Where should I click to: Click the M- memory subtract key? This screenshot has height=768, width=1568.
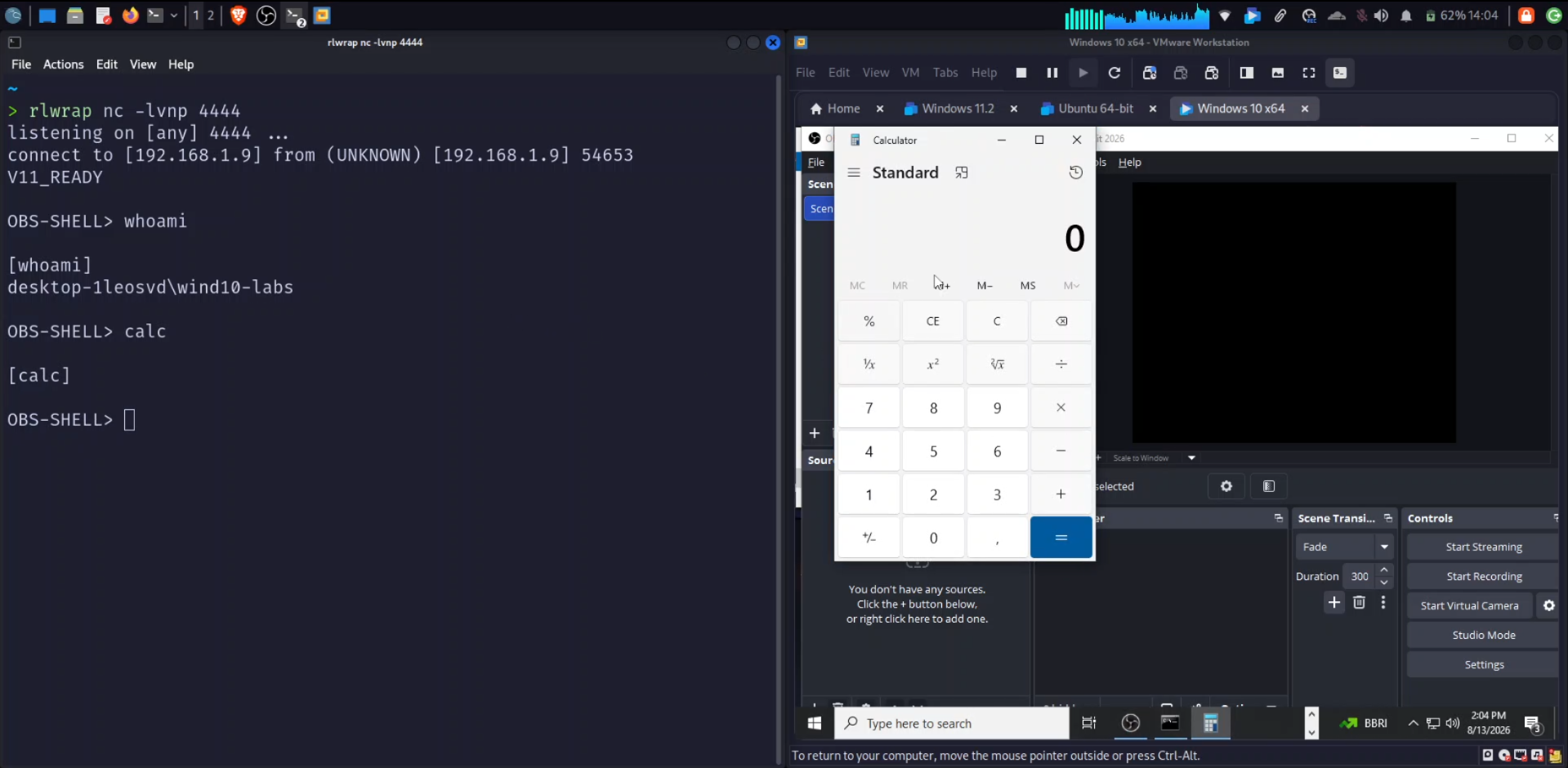pos(985,285)
